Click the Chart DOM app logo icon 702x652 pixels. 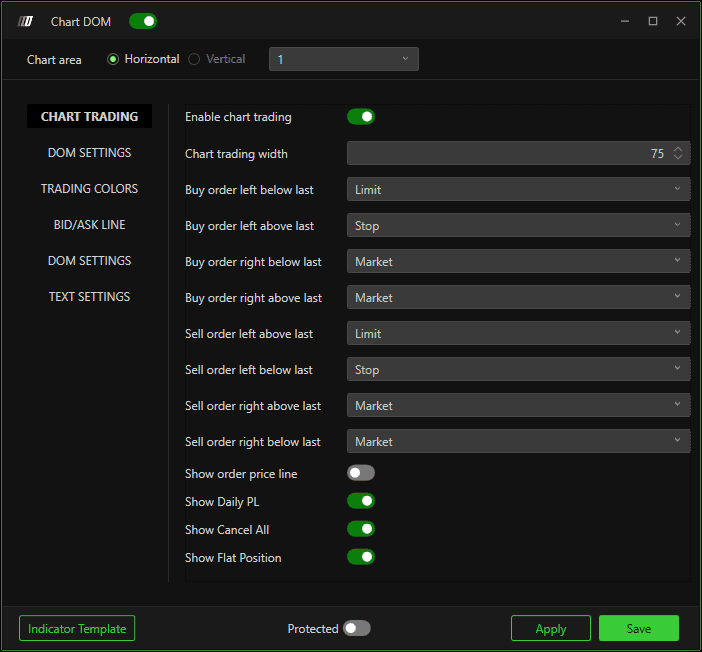pos(26,21)
